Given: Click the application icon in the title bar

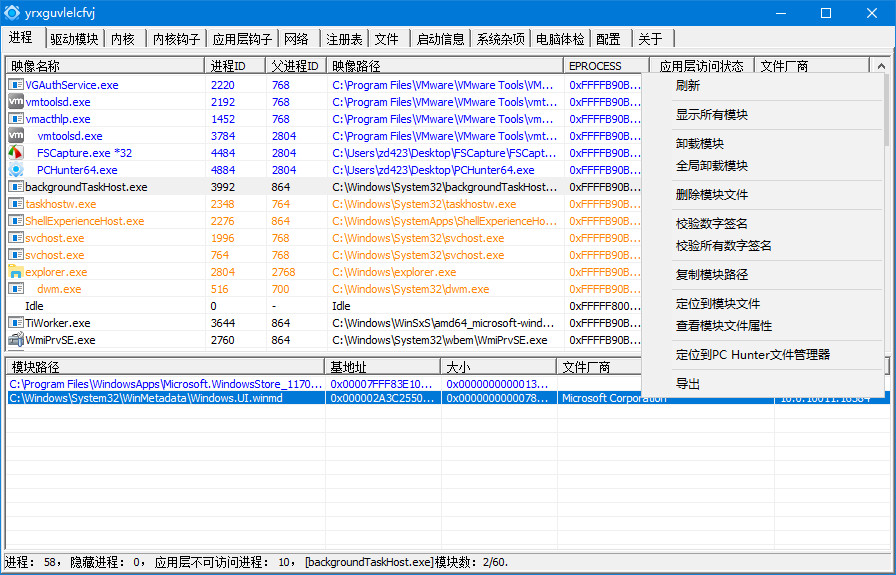Looking at the screenshot, I should (12, 13).
